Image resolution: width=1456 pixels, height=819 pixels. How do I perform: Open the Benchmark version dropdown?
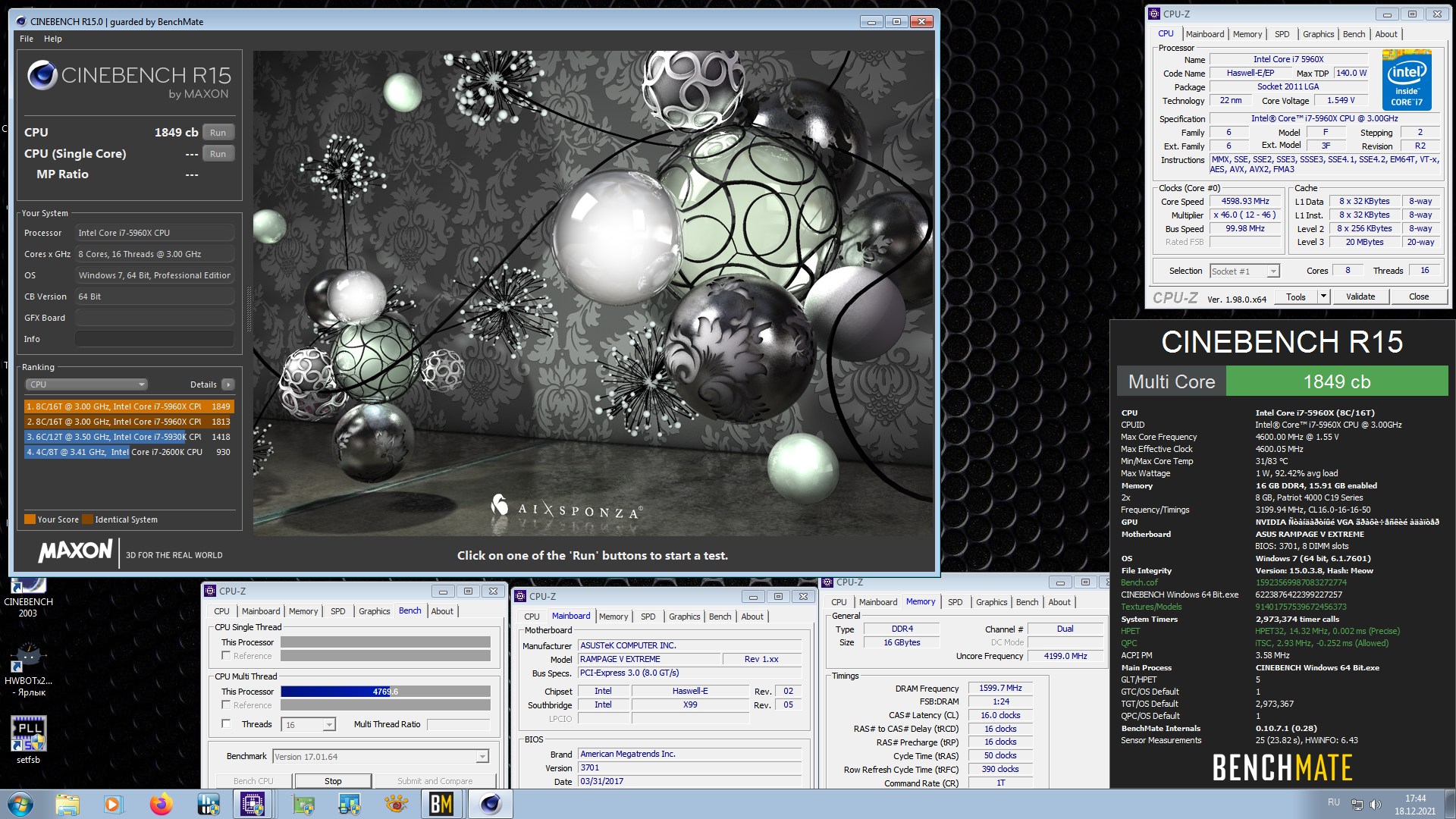[x=381, y=757]
